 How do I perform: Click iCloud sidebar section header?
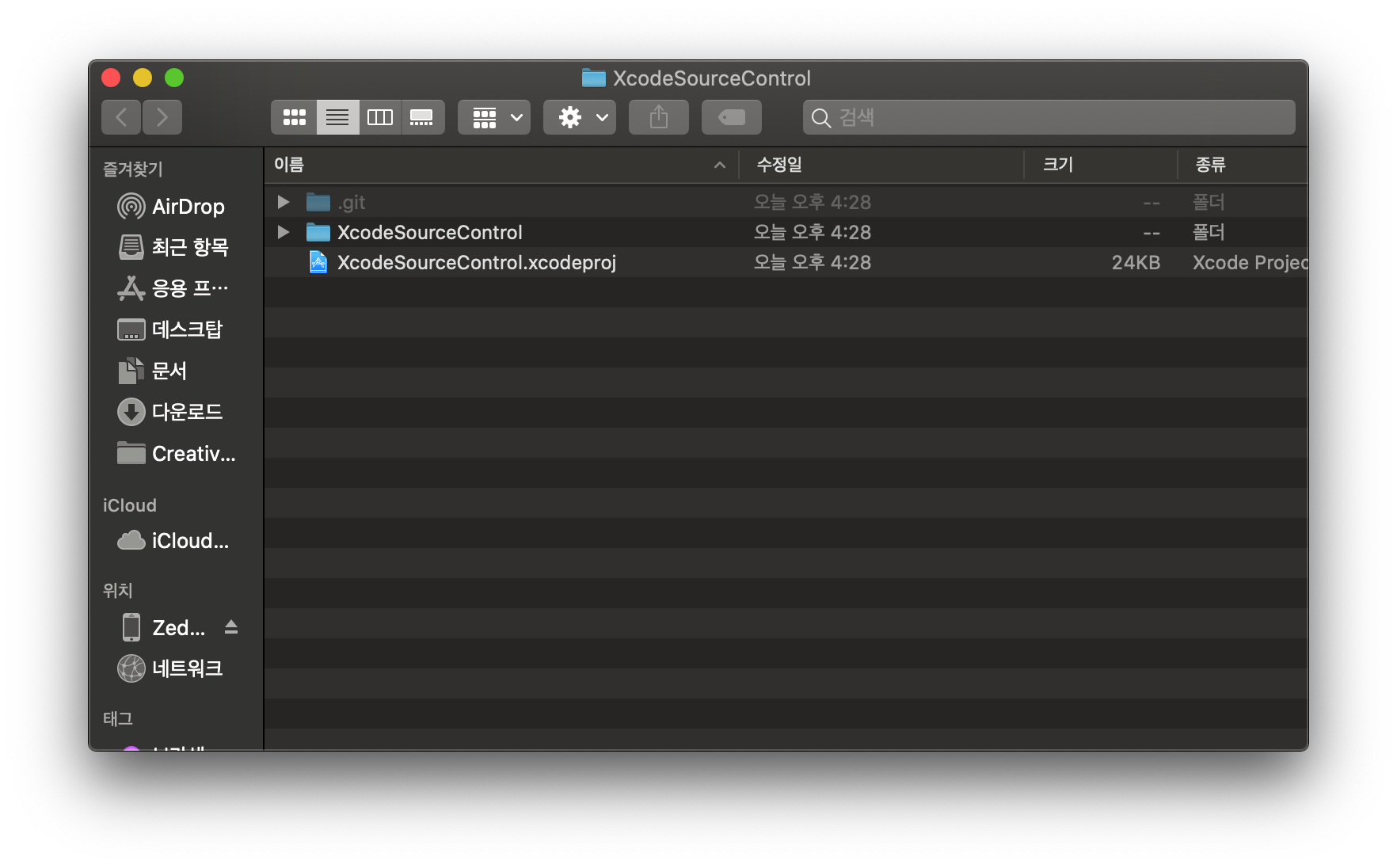click(x=130, y=505)
